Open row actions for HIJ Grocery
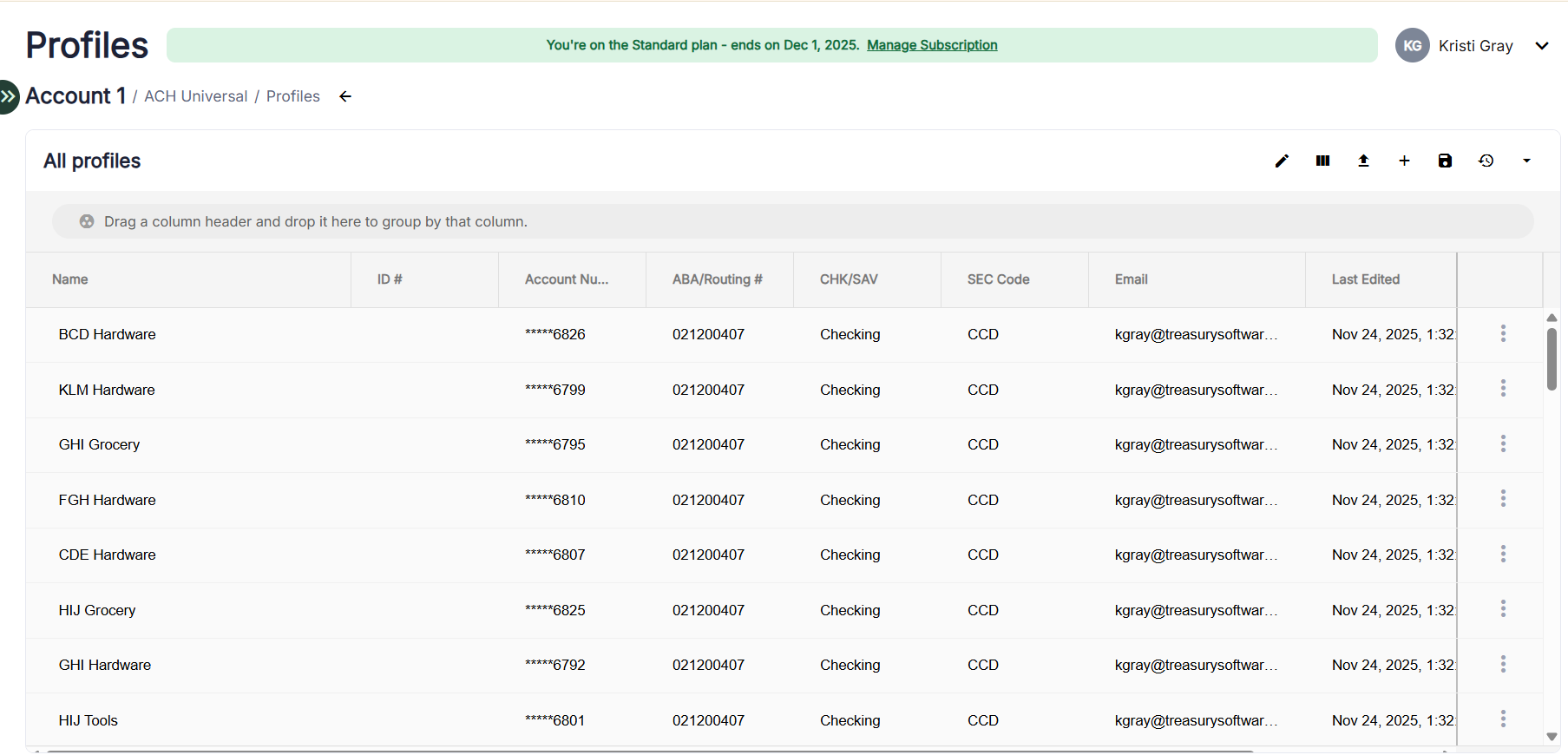Viewport: 1568px width, 755px height. click(x=1503, y=609)
